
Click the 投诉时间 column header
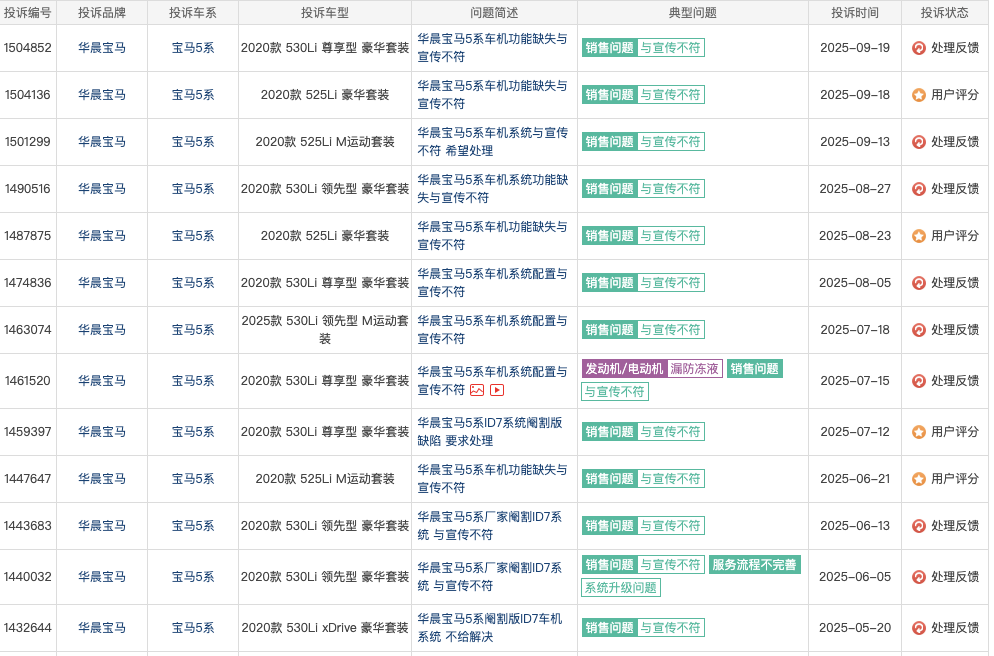click(855, 13)
